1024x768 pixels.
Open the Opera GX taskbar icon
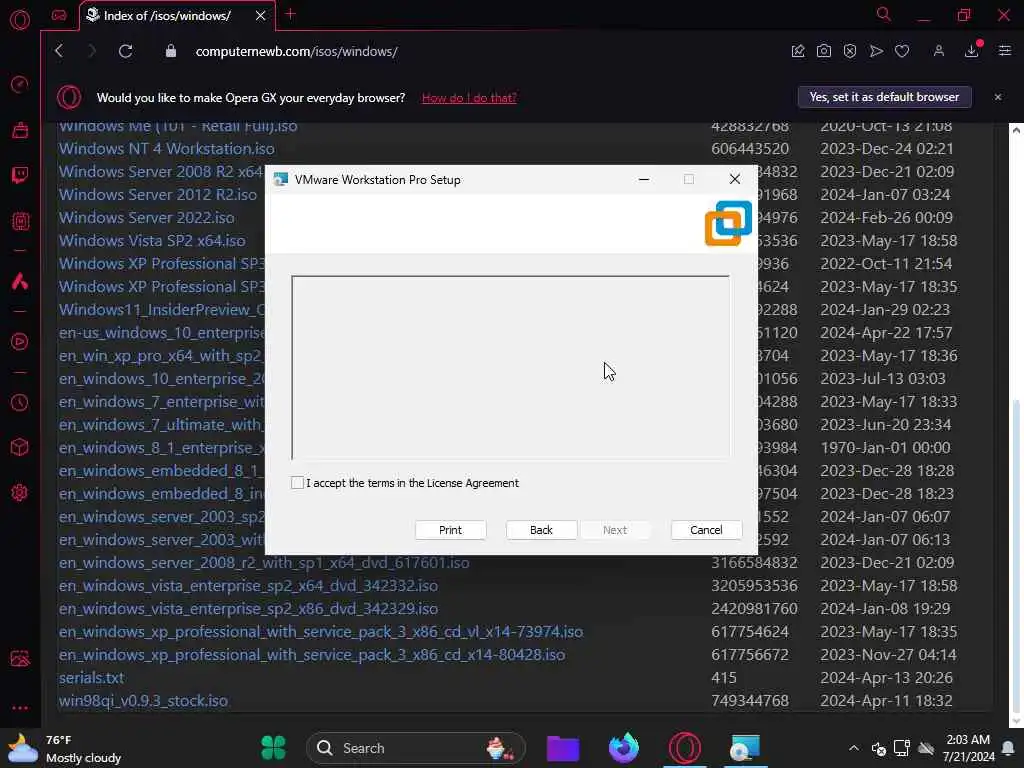click(684, 748)
